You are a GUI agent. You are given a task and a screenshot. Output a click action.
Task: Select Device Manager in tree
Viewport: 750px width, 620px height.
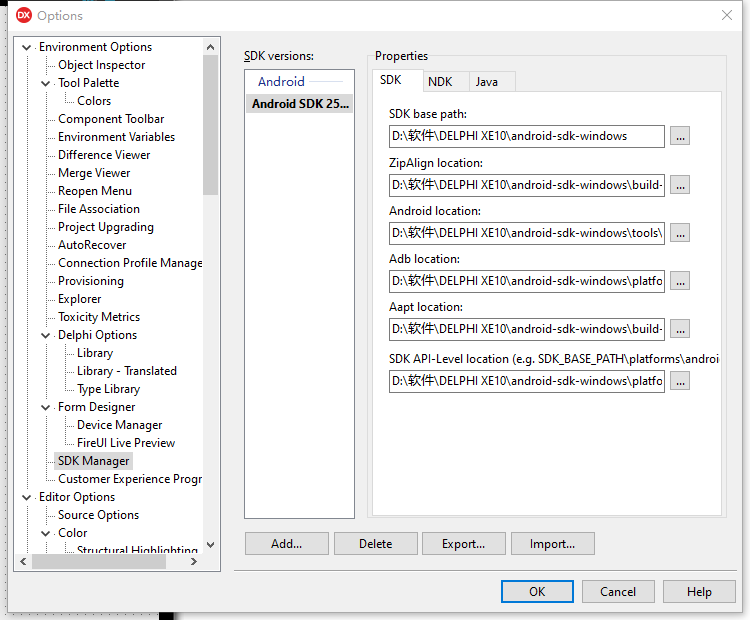pyautogui.click(x=120, y=425)
